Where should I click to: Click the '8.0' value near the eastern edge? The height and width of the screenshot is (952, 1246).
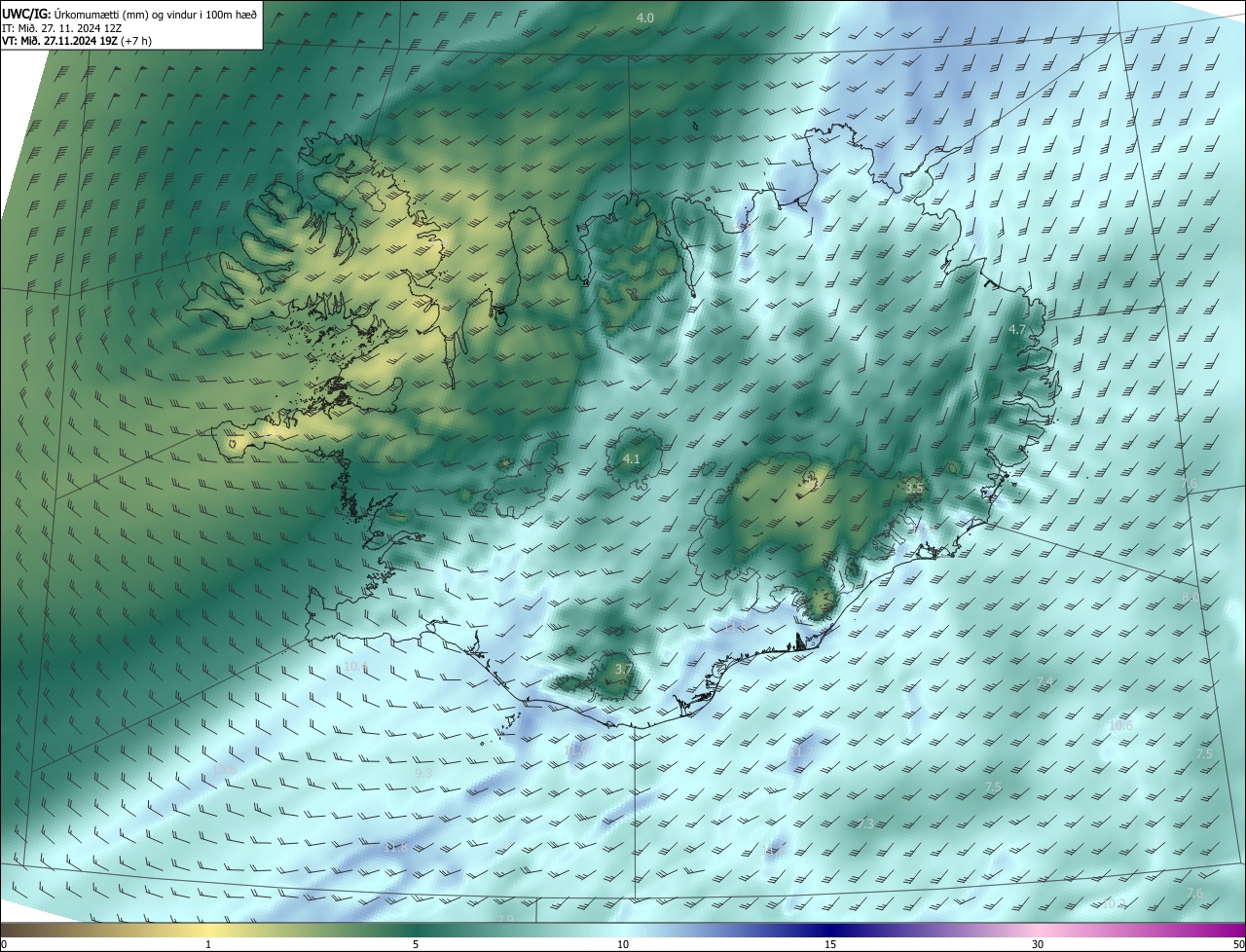tap(1191, 596)
